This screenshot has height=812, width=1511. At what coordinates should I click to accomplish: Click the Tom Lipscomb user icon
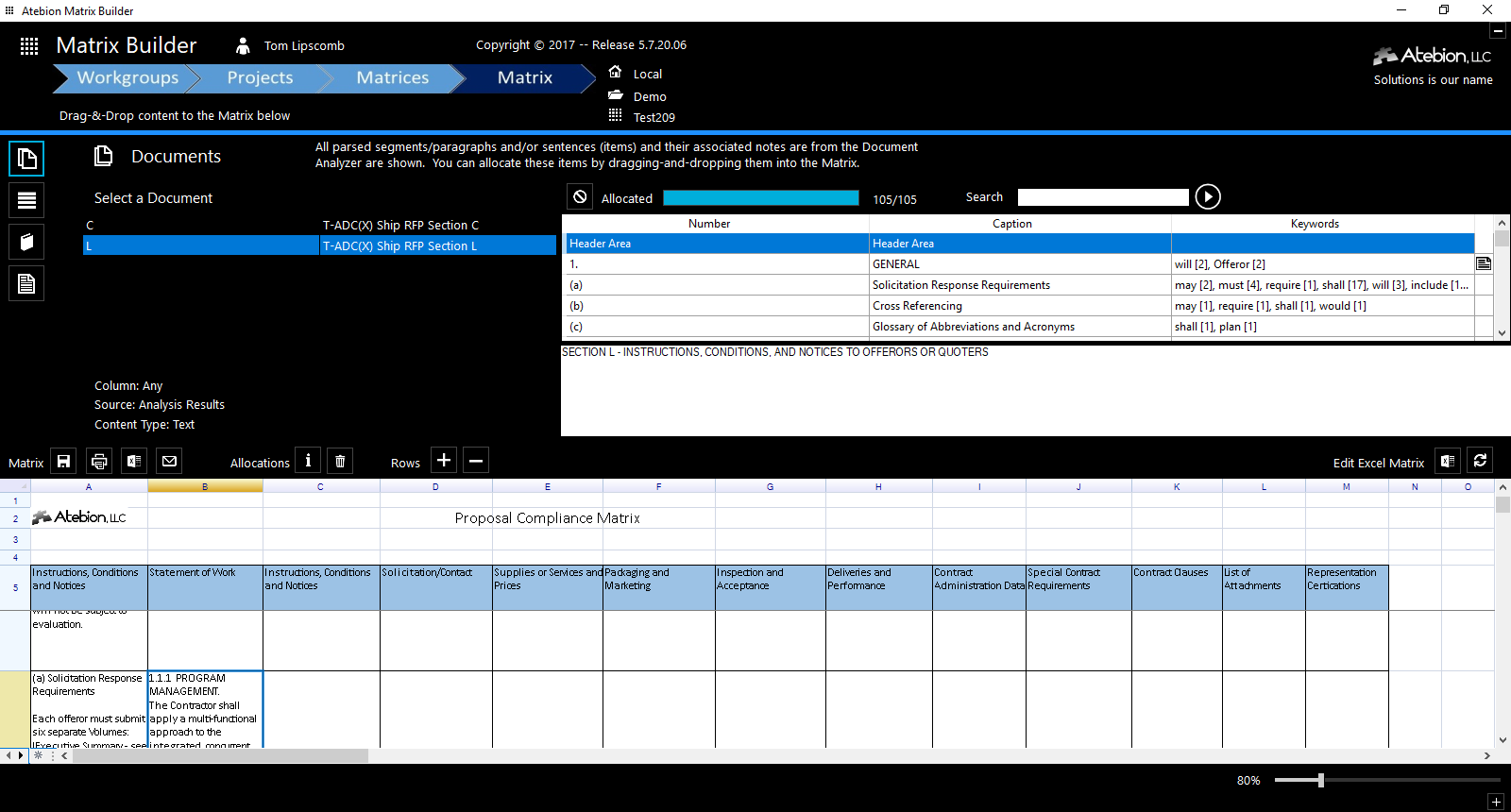243,45
